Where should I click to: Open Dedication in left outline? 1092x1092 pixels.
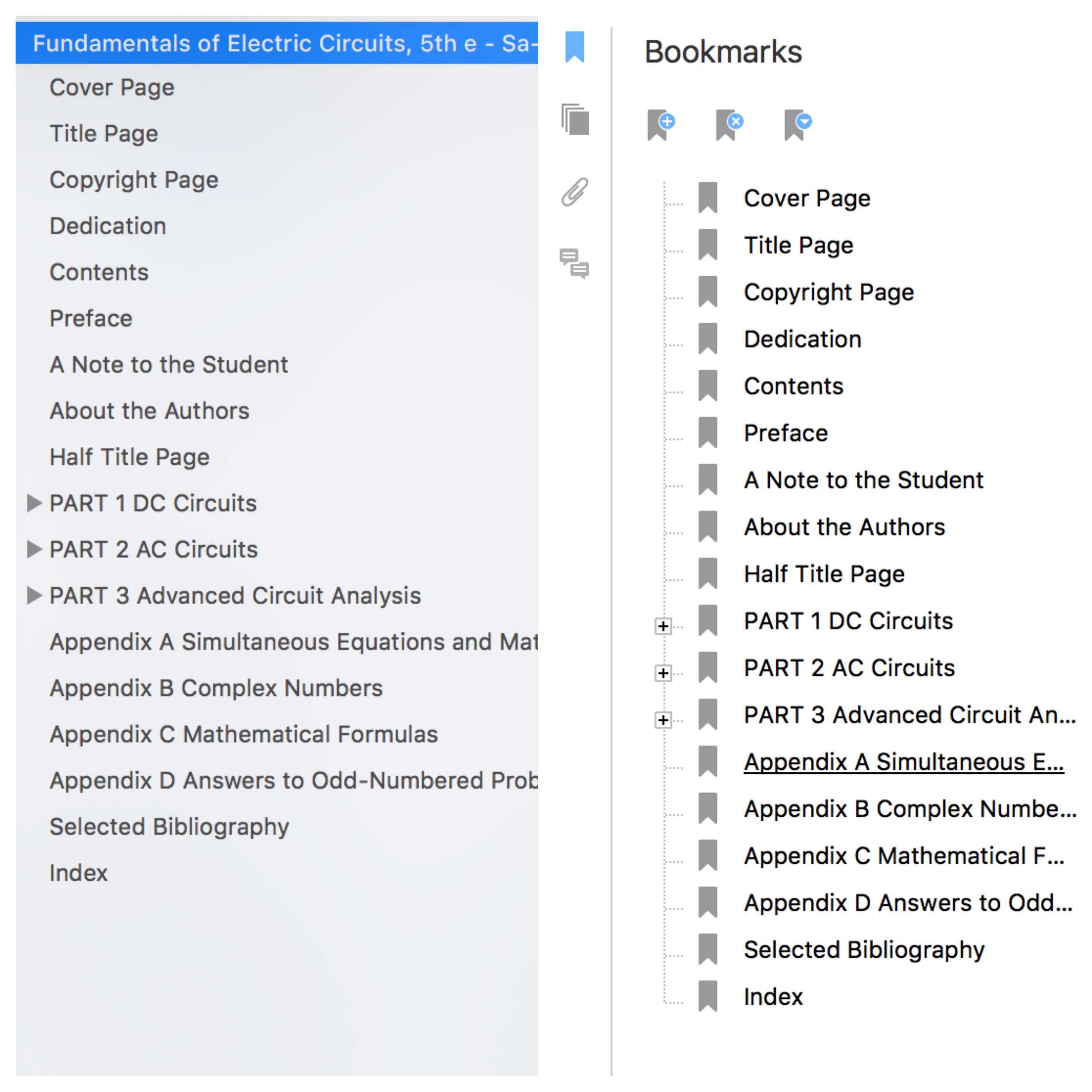click(x=108, y=226)
